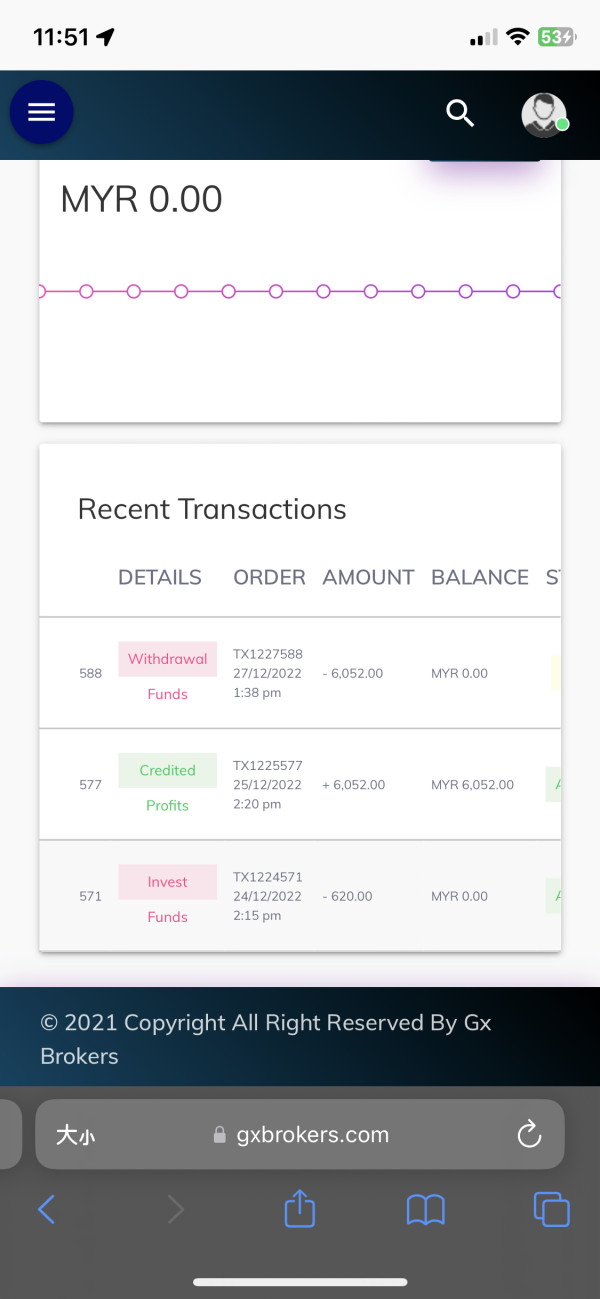
Task: Tap the Safari share icon
Action: click(x=300, y=1210)
